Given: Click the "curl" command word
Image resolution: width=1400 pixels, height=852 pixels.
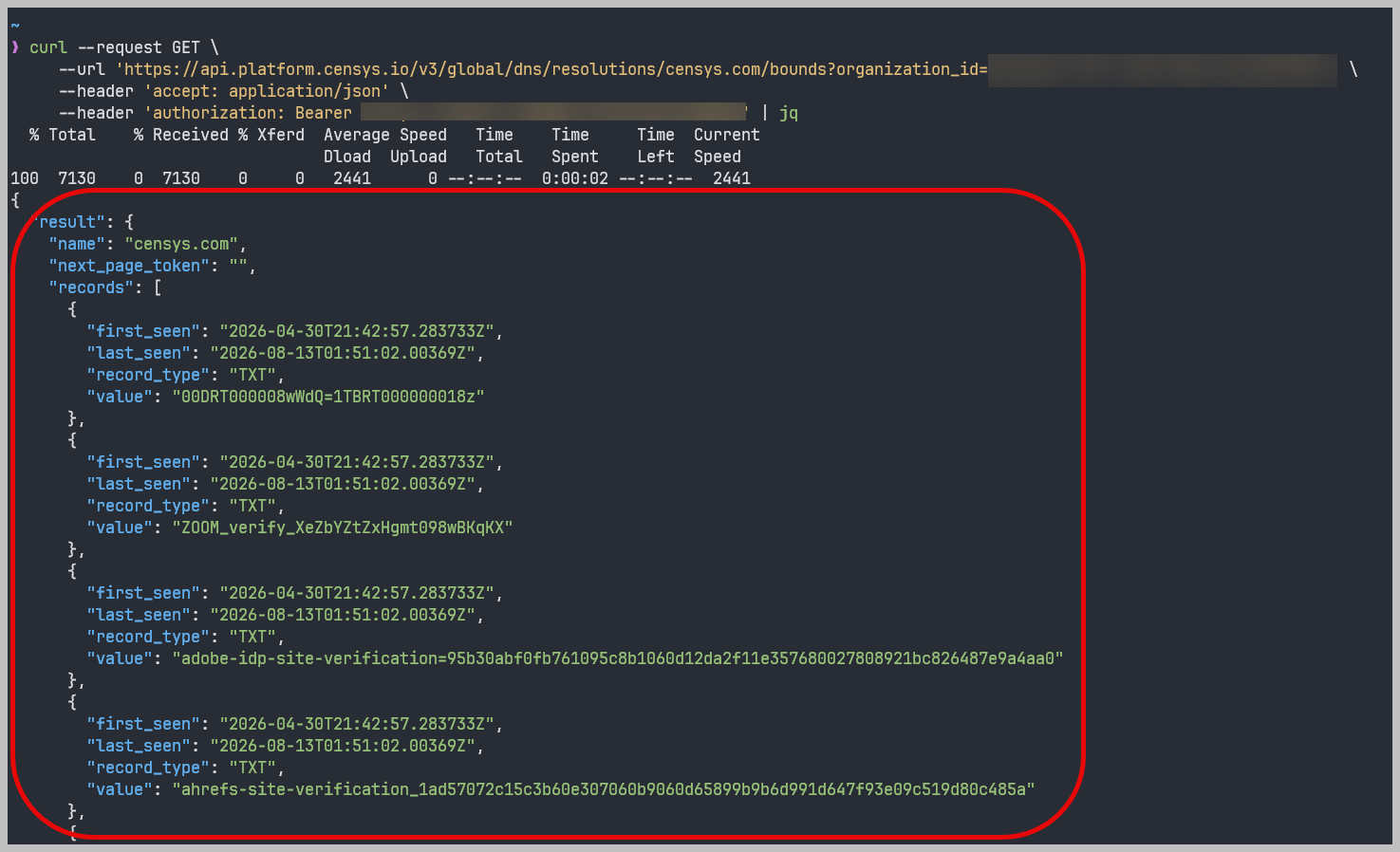Looking at the screenshot, I should point(48,47).
